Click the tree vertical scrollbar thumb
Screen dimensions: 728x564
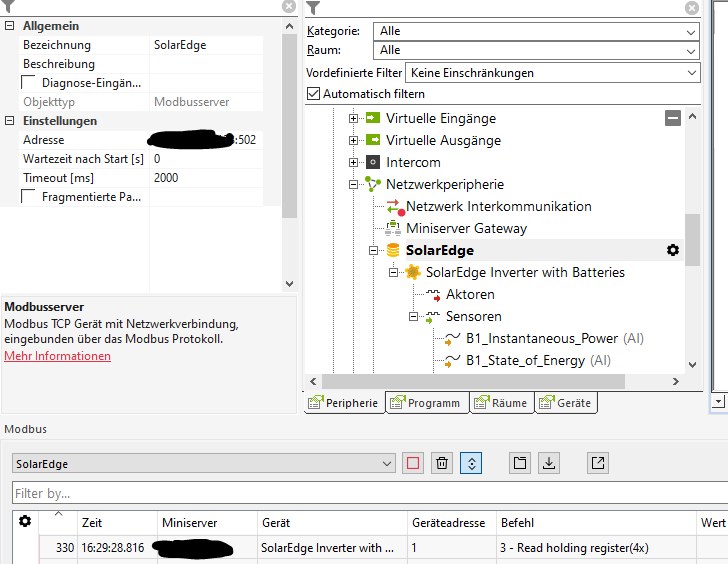point(692,240)
